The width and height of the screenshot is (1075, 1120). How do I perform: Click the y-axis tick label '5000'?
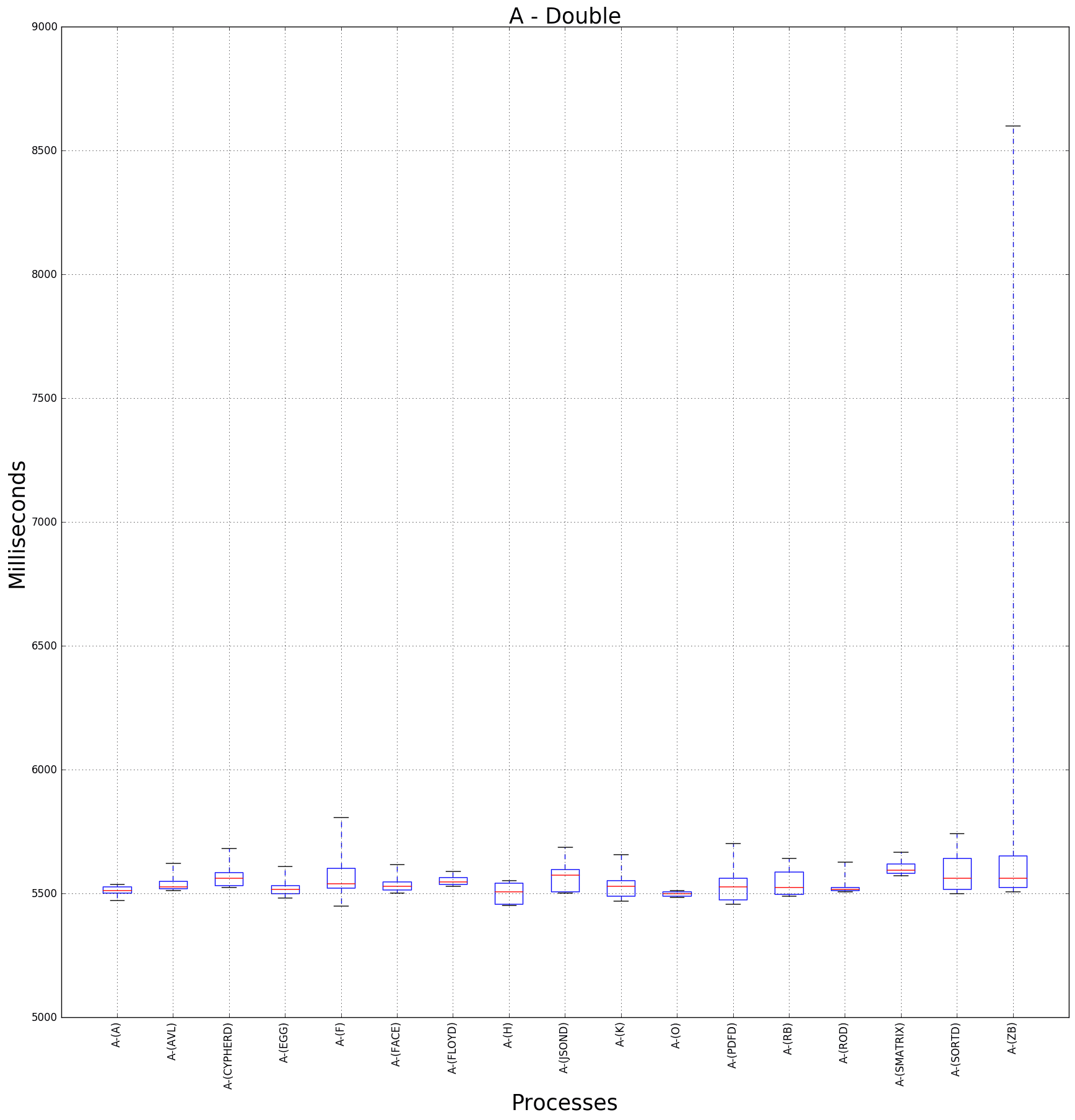pyautogui.click(x=45, y=1017)
